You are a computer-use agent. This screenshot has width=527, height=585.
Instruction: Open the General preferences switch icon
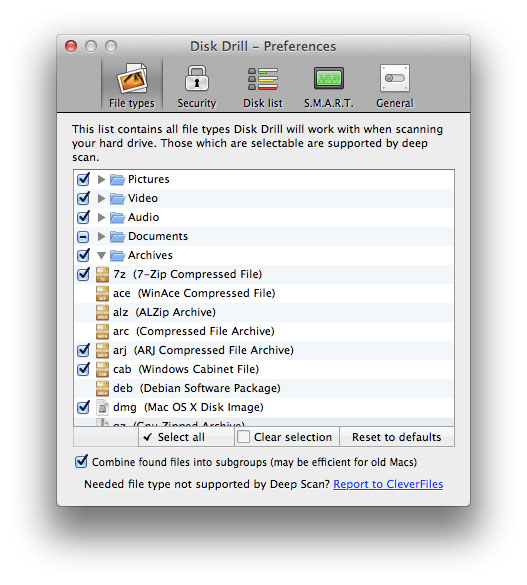(395, 78)
